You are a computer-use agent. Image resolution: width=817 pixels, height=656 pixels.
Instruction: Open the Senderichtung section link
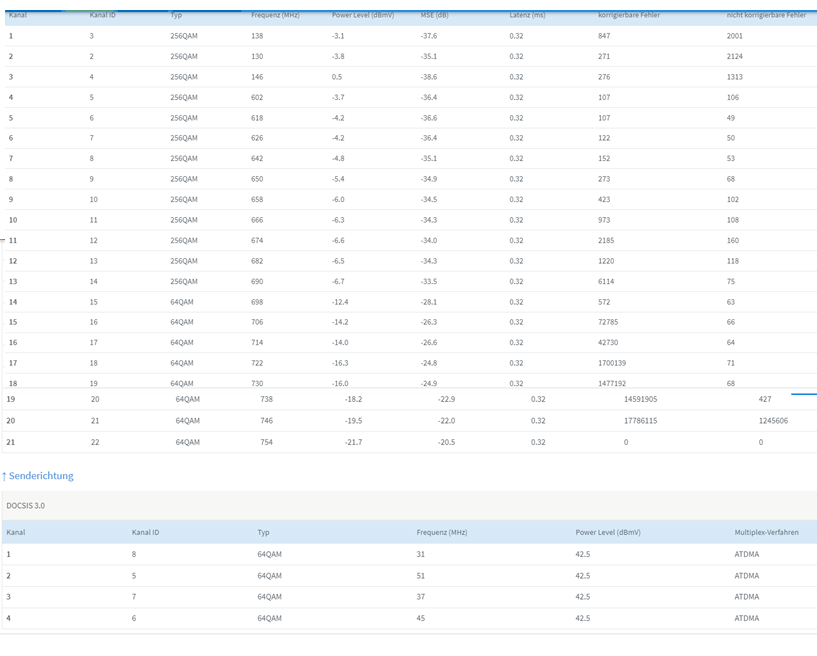coord(38,476)
